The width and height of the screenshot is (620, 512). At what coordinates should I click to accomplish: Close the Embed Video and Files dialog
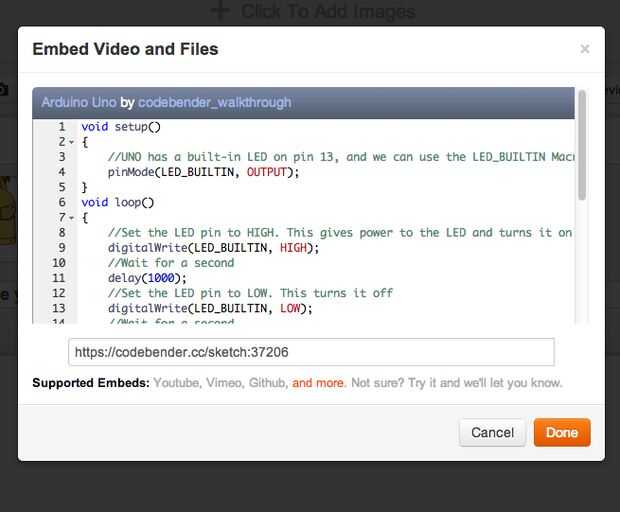[584, 49]
